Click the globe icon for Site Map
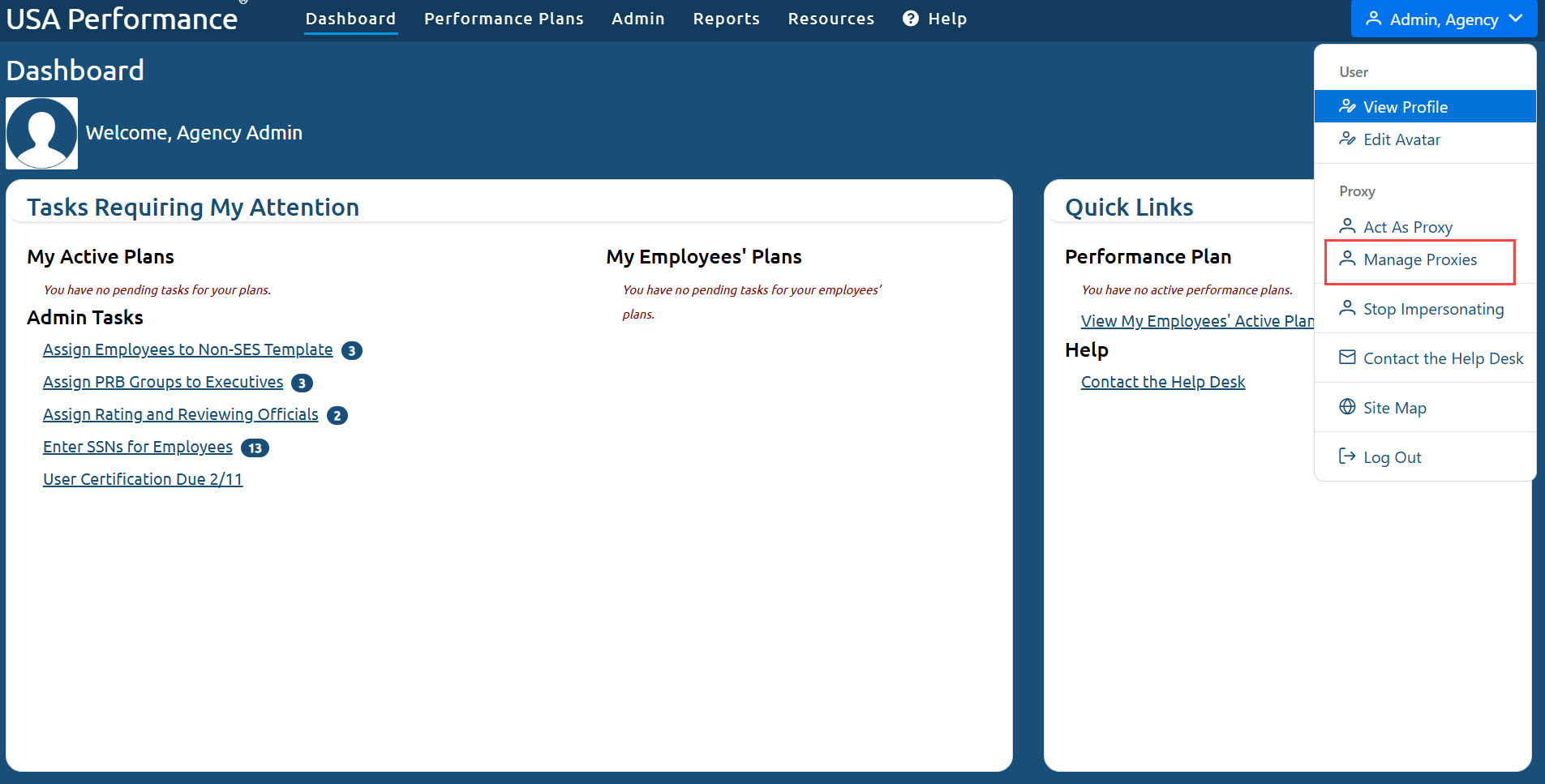The width and height of the screenshot is (1545, 784). 1347,407
